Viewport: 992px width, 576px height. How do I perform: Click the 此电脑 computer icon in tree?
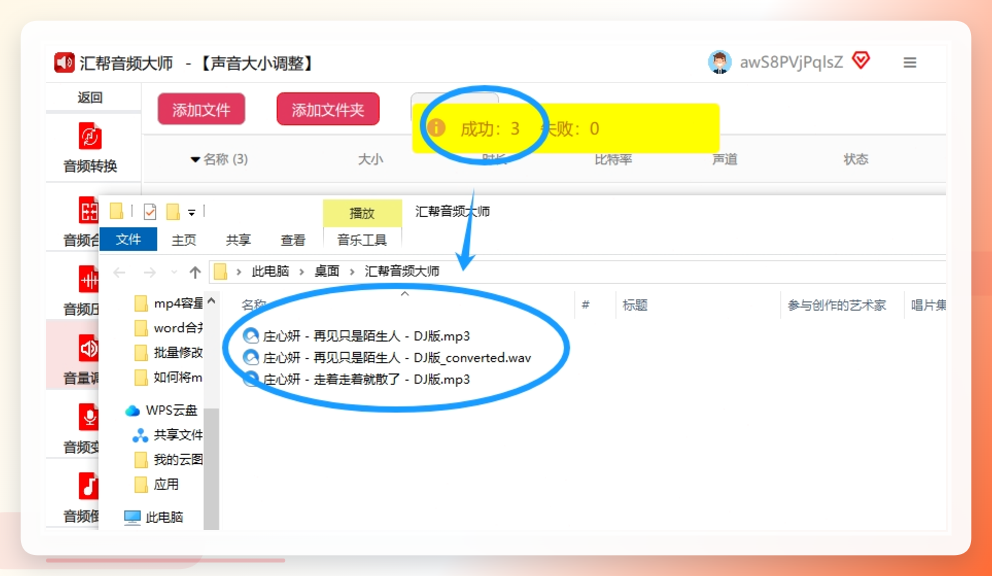click(x=132, y=518)
